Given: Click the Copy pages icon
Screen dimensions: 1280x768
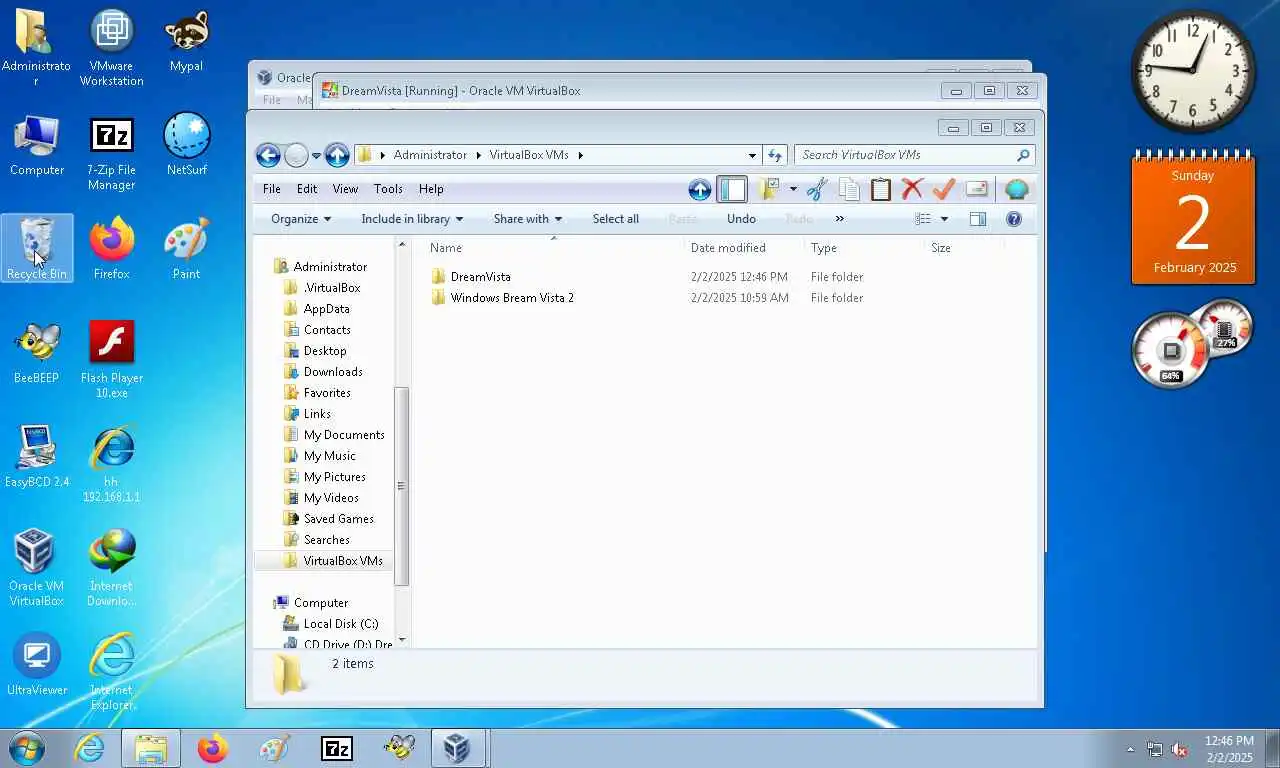Looking at the screenshot, I should pyautogui.click(x=849, y=189).
